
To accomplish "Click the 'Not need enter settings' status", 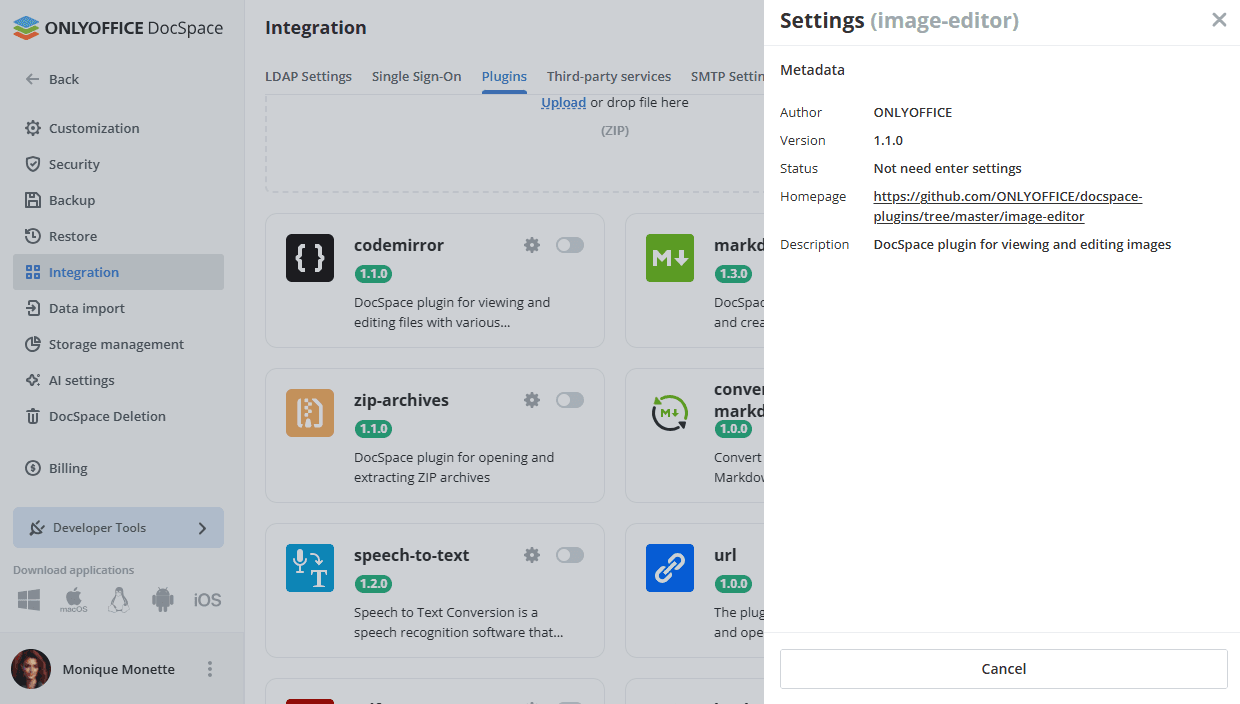I will point(948,168).
